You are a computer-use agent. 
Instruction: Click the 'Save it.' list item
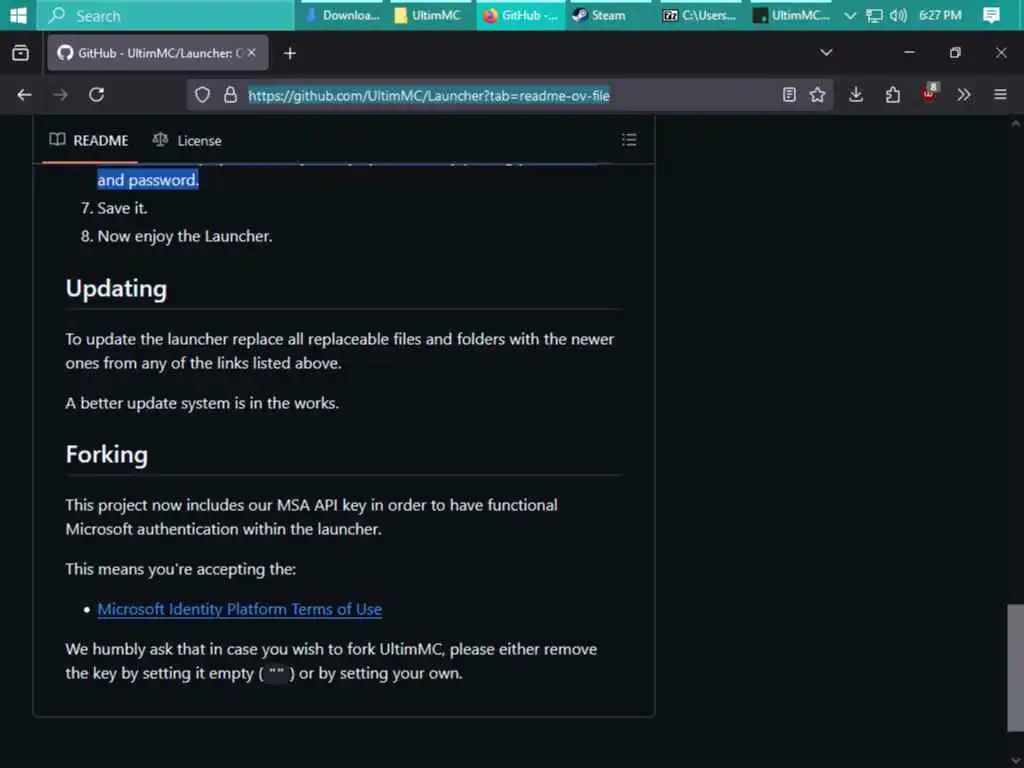(x=122, y=208)
